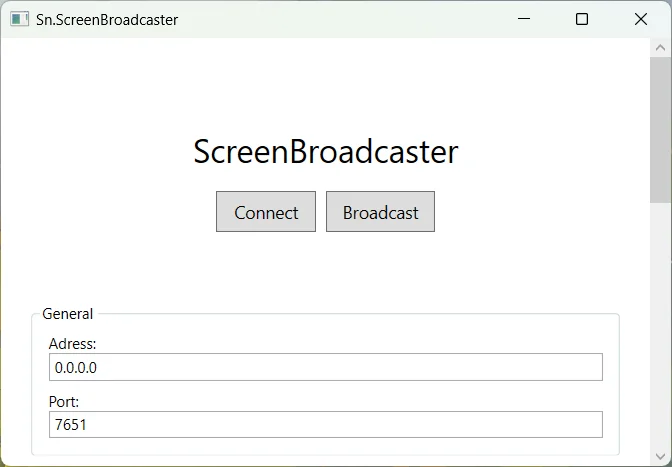672x467 pixels.
Task: Click the empty scrollbar track below the thumb
Action: point(660,326)
